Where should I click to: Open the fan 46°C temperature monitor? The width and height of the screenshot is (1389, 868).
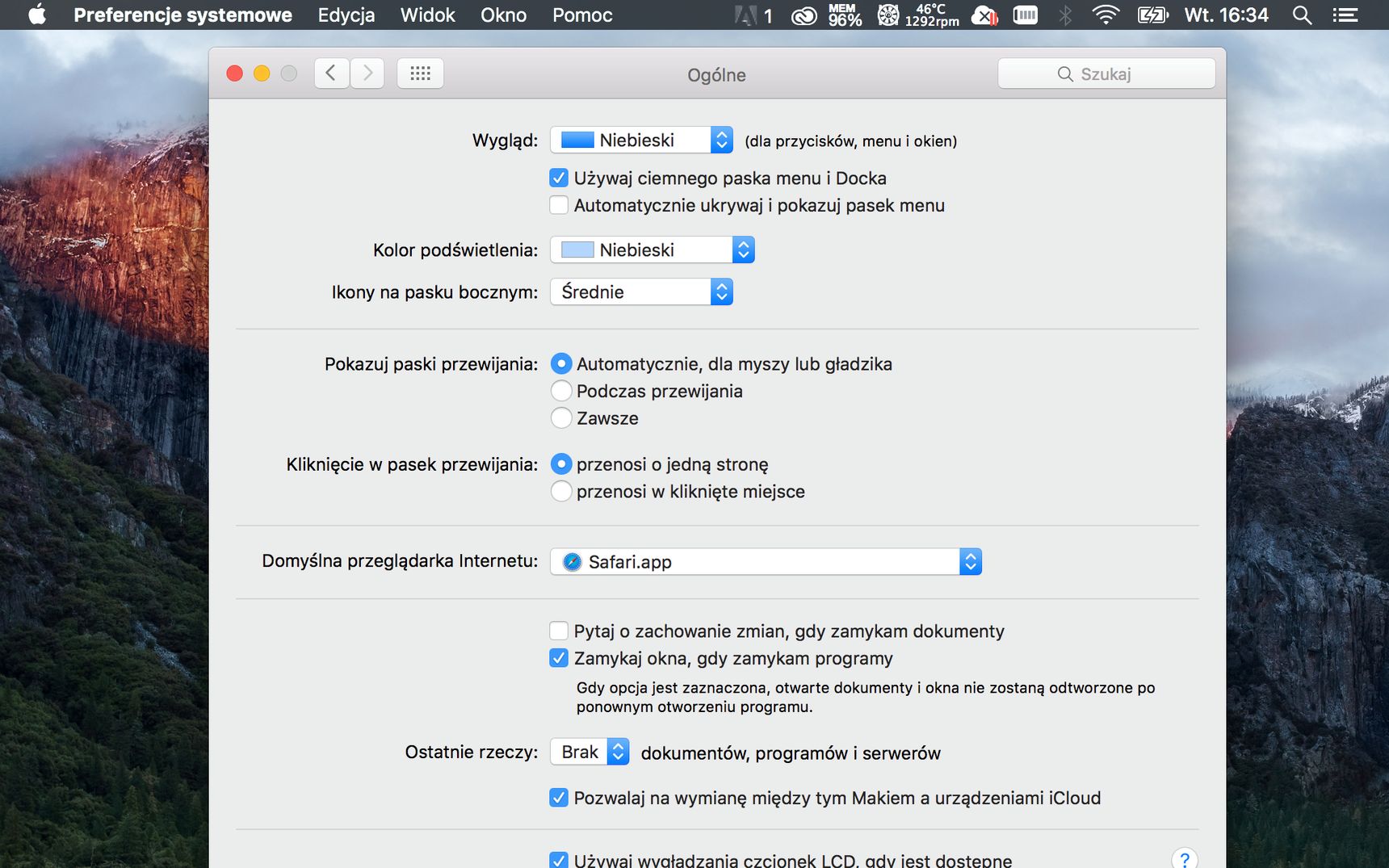point(918,15)
